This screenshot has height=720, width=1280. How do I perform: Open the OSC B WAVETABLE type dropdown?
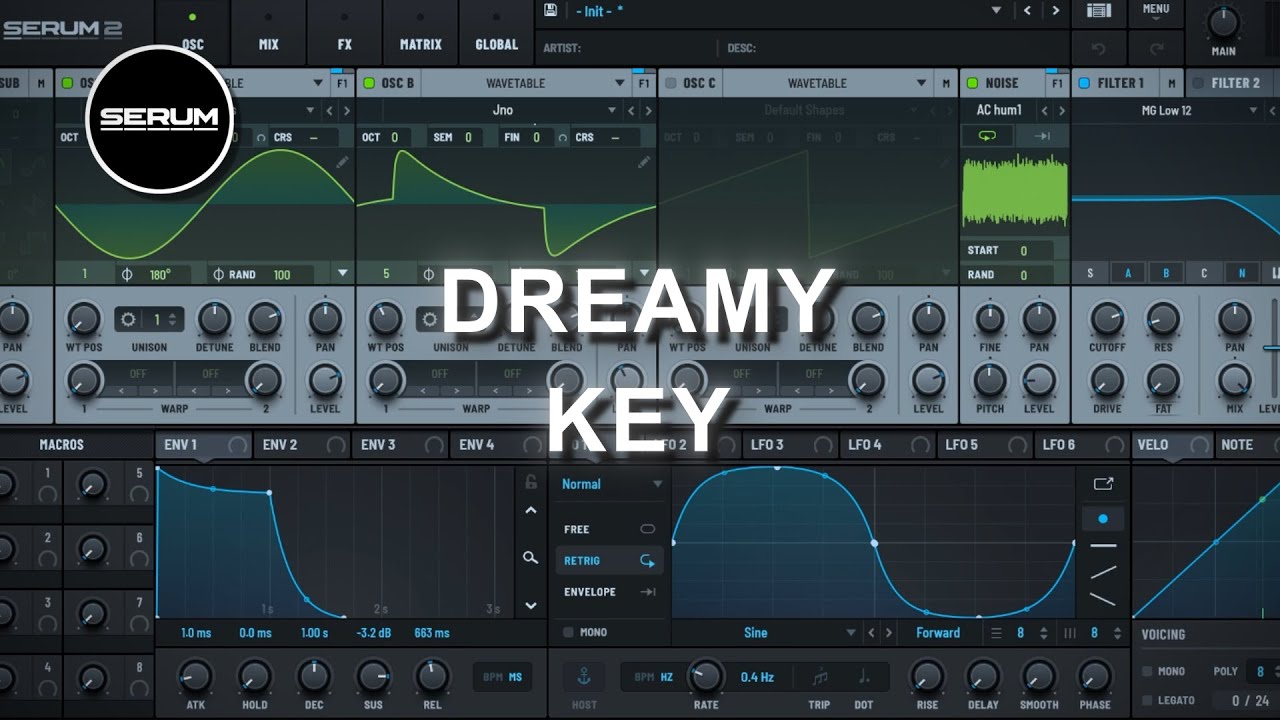tap(526, 83)
